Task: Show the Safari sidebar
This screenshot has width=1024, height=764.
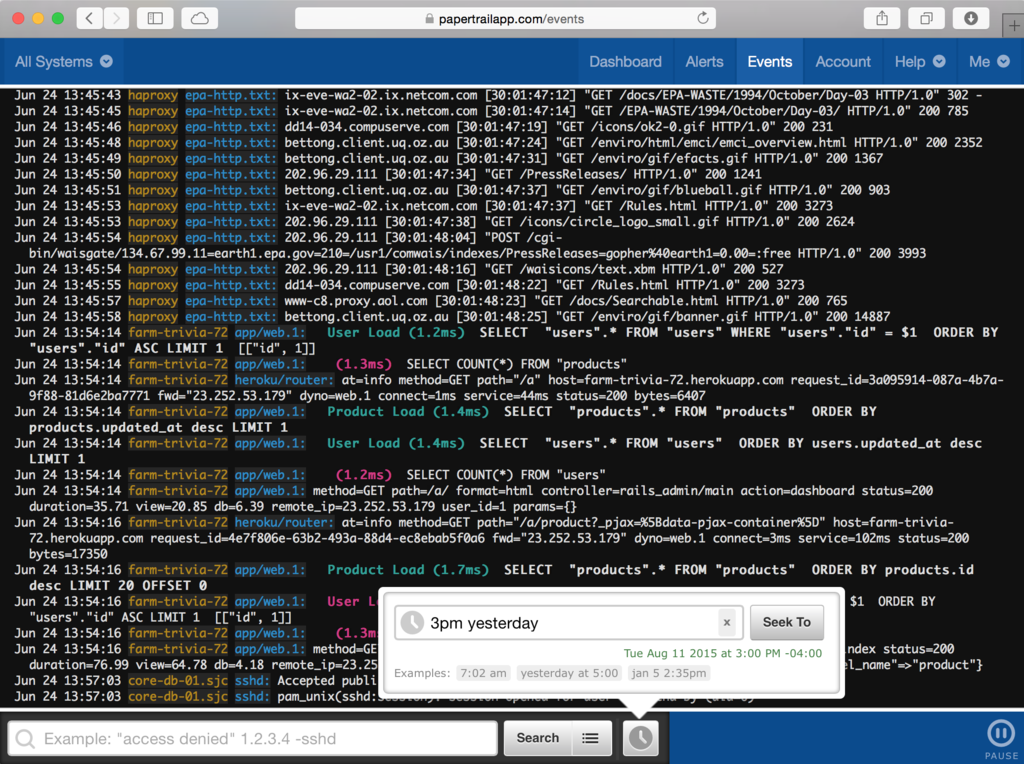Action: pyautogui.click(x=155, y=18)
